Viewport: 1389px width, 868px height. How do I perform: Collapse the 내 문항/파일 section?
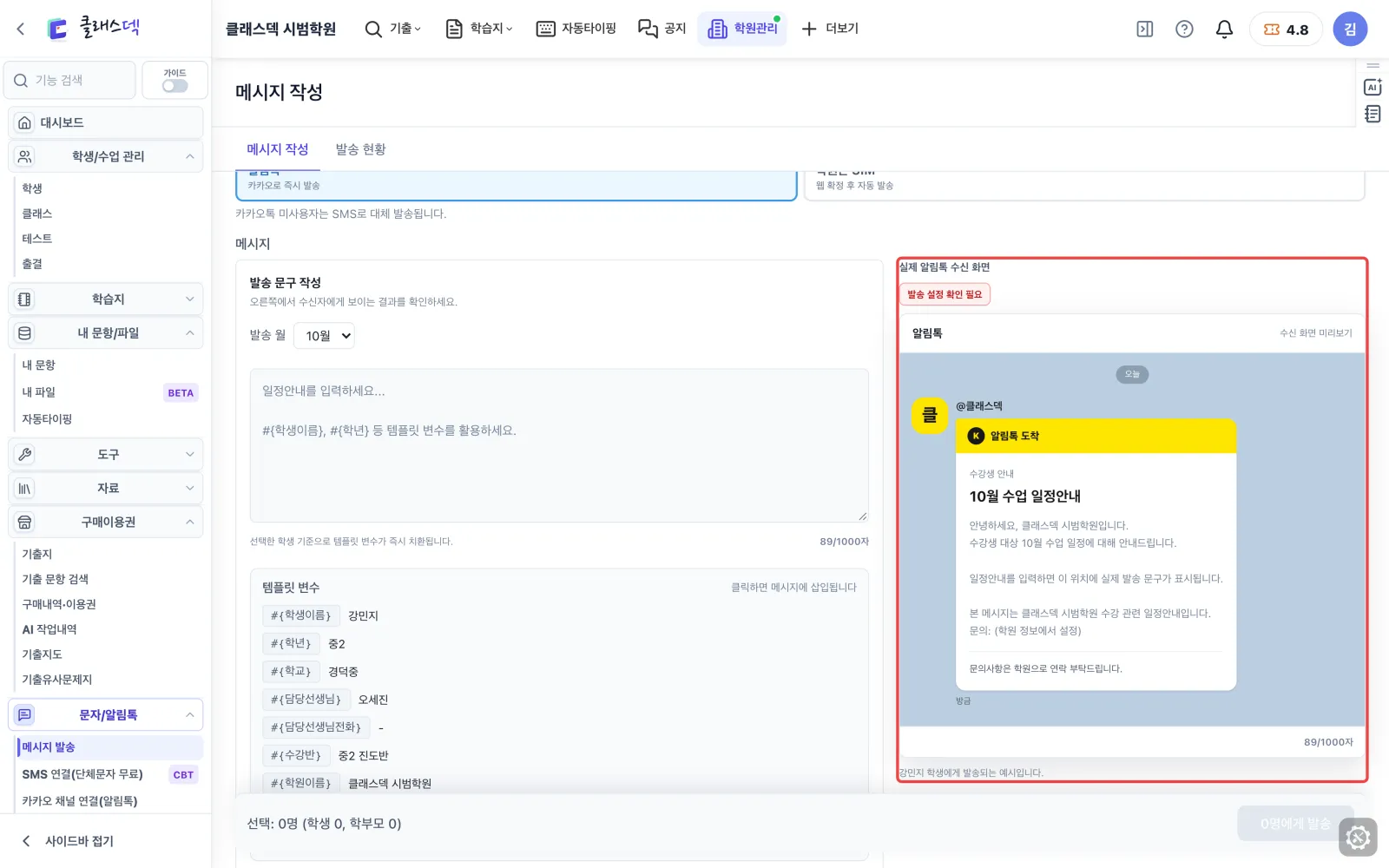(106, 333)
